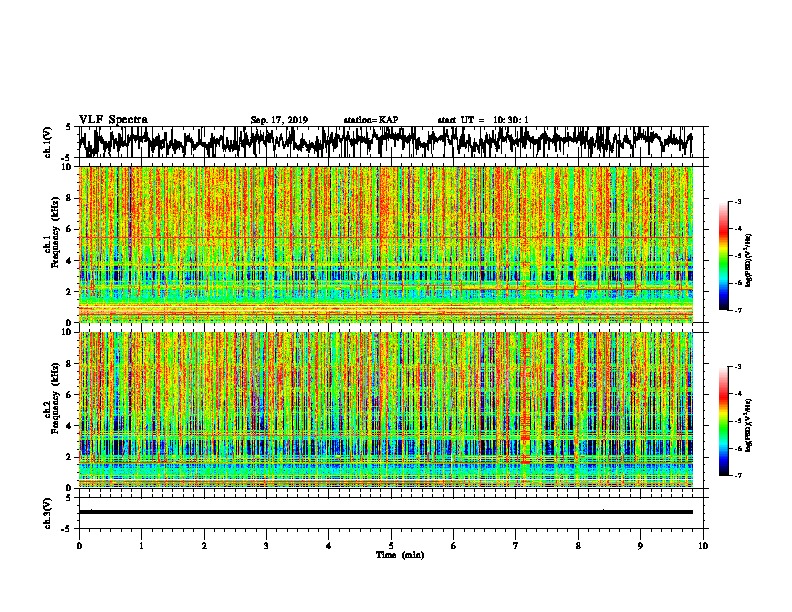The width and height of the screenshot is (792, 612).
Task: Click the ch.1 spectrogram panel
Action: tap(385, 244)
